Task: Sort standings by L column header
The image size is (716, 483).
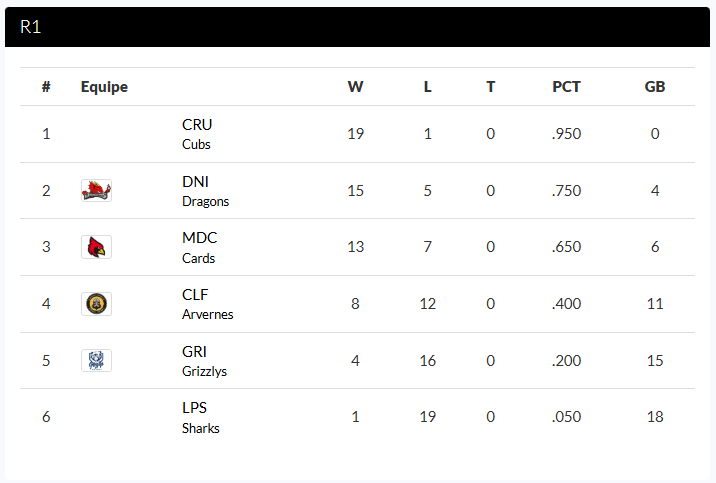Action: pos(427,87)
